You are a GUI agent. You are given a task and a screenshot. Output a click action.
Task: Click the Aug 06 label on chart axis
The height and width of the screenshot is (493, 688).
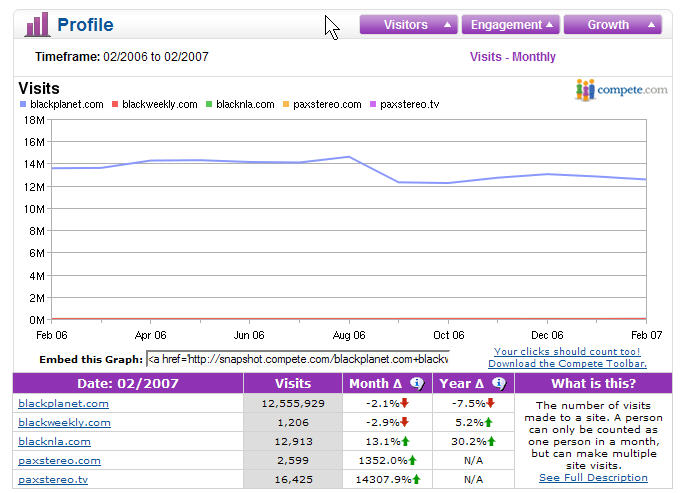(349, 336)
